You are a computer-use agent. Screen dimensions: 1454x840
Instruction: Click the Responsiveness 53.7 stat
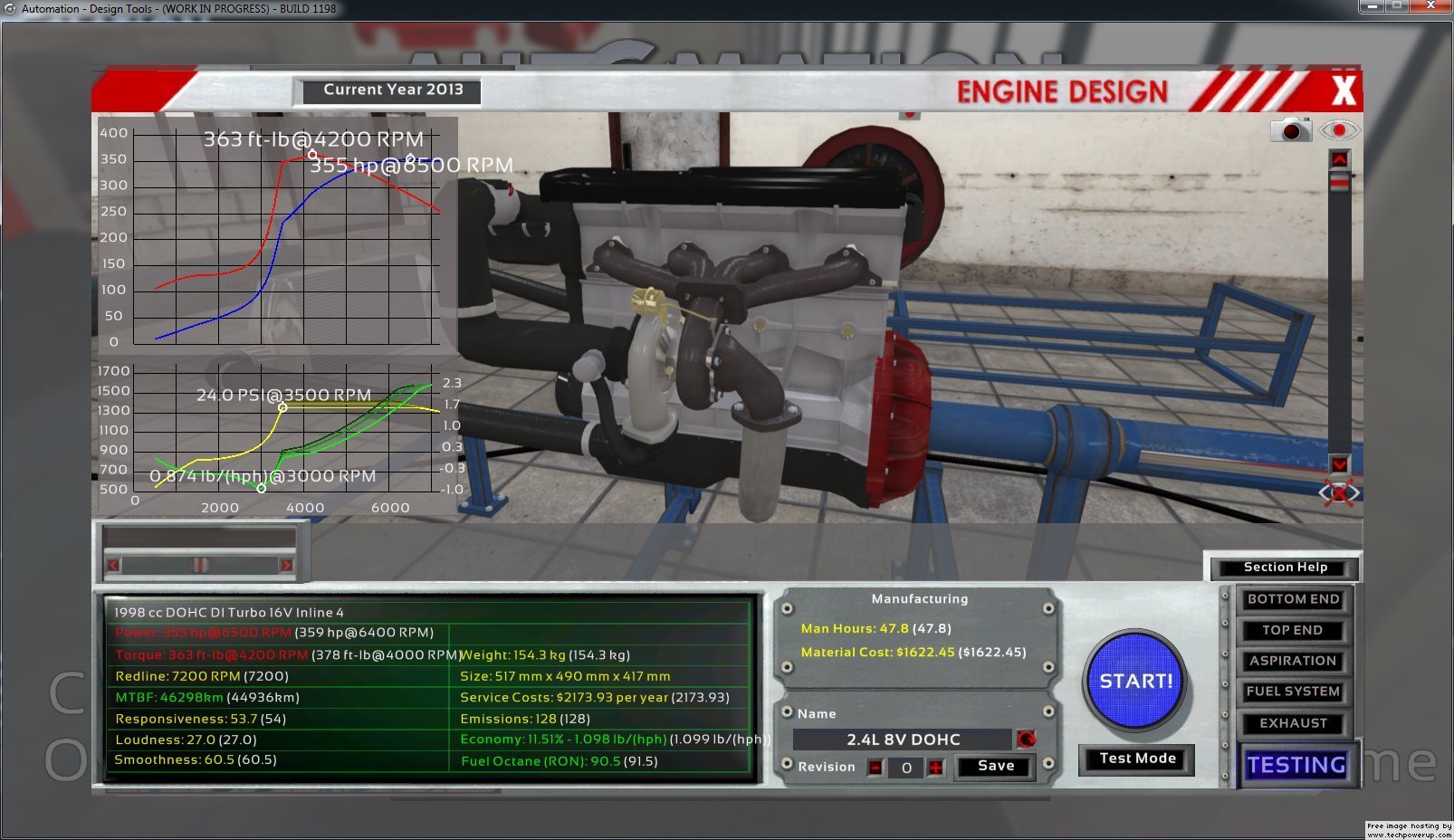tap(201, 719)
